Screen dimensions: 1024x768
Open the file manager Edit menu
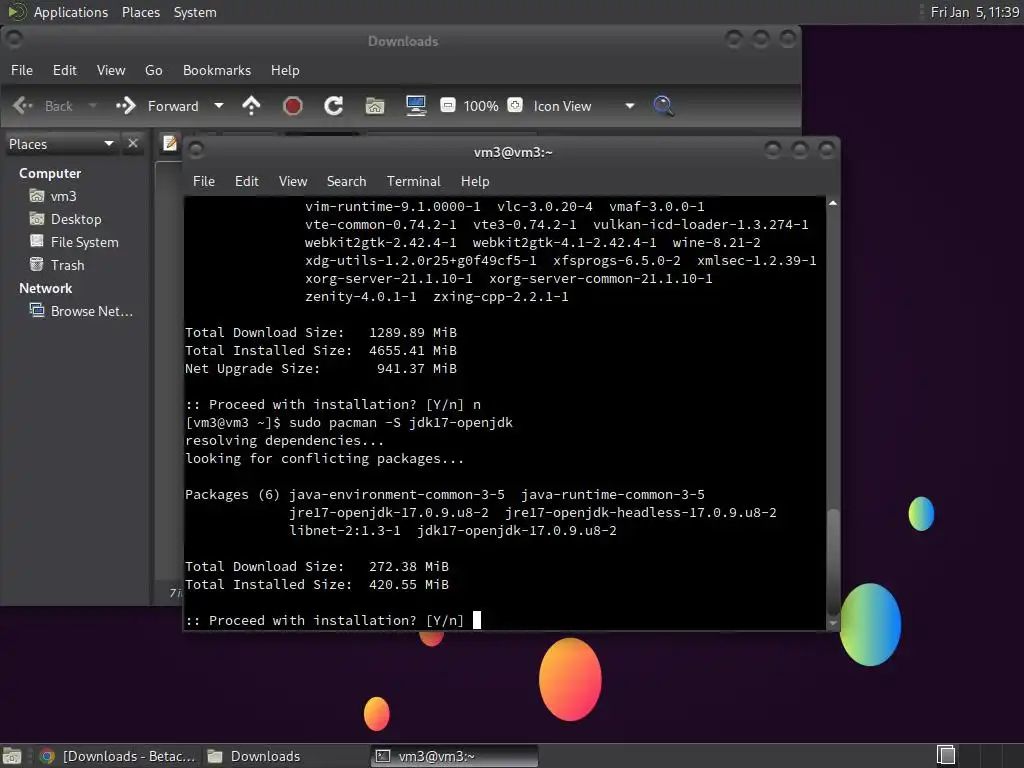click(x=65, y=70)
